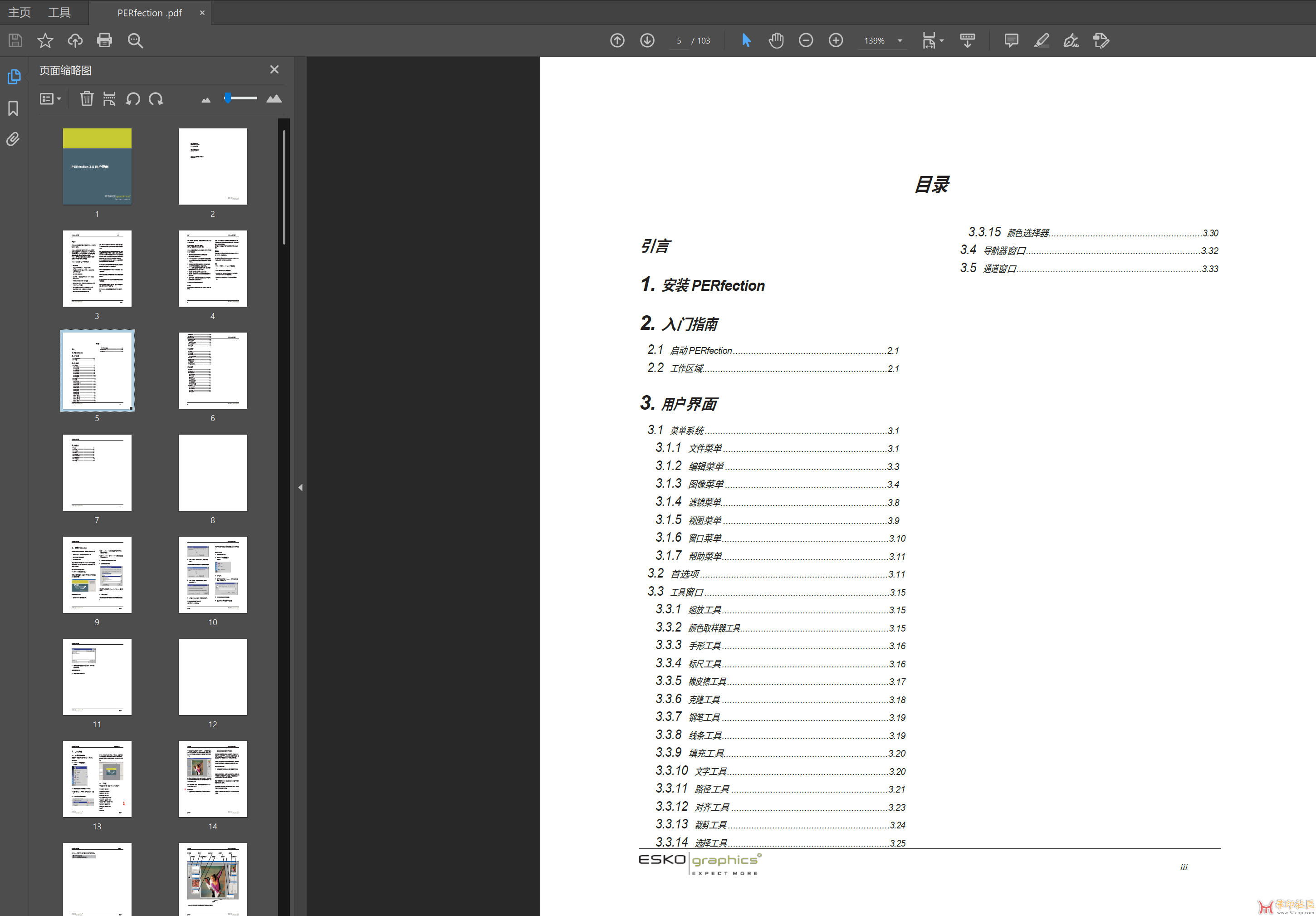The height and width of the screenshot is (916, 1316).
Task: Open the thumbnail options menu dropdown
Action: 50,98
